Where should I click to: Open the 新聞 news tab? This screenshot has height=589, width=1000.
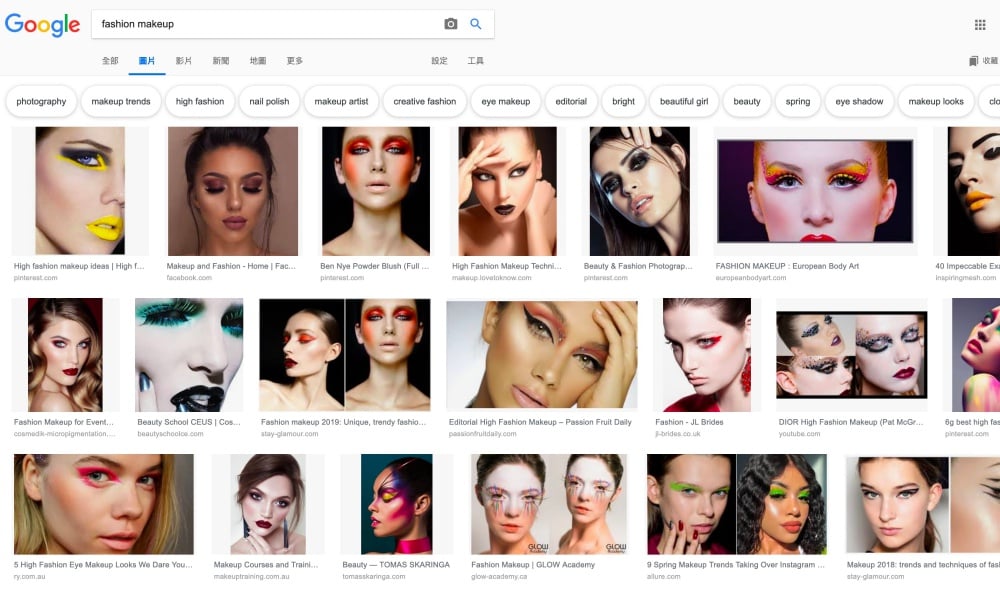coord(221,61)
